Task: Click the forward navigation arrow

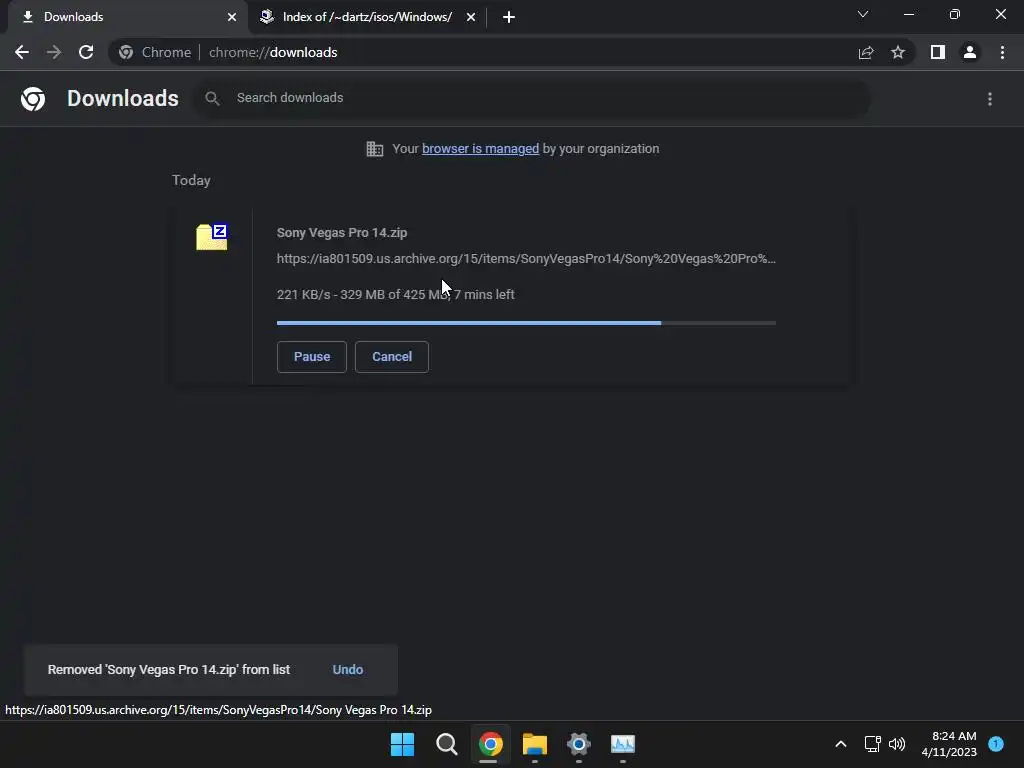Action: pyautogui.click(x=54, y=52)
